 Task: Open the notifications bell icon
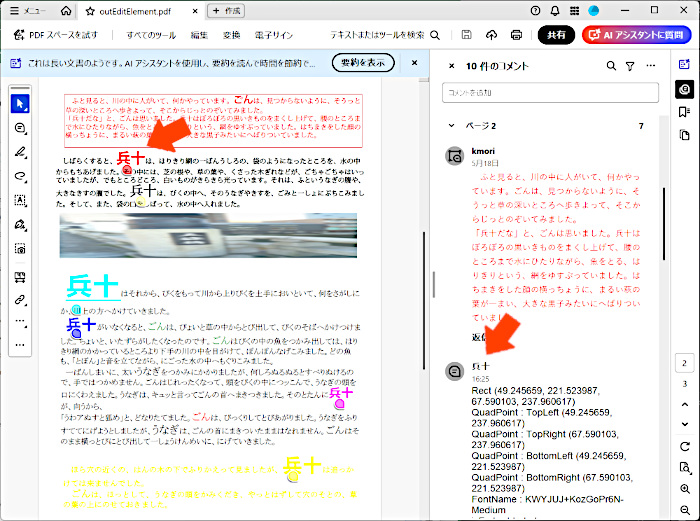click(555, 11)
